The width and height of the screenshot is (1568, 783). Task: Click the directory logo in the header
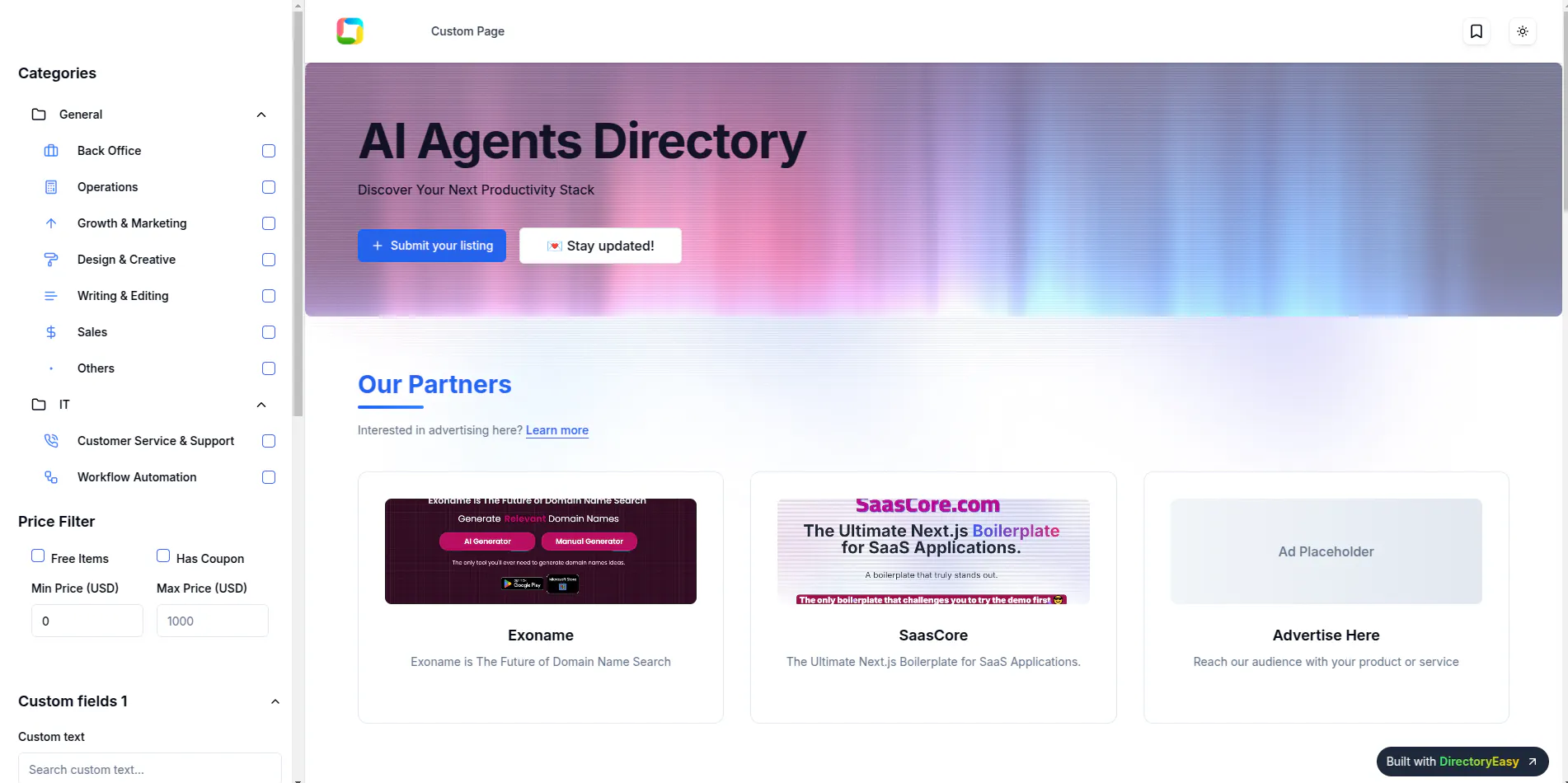tap(349, 30)
